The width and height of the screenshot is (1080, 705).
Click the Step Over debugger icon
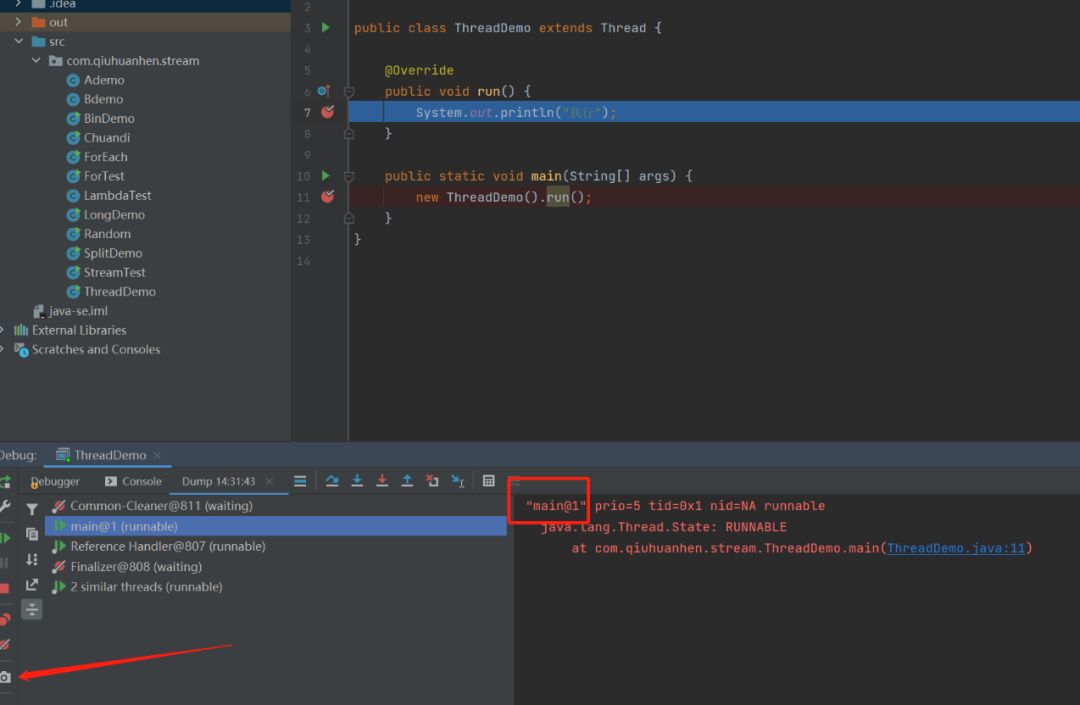332,481
